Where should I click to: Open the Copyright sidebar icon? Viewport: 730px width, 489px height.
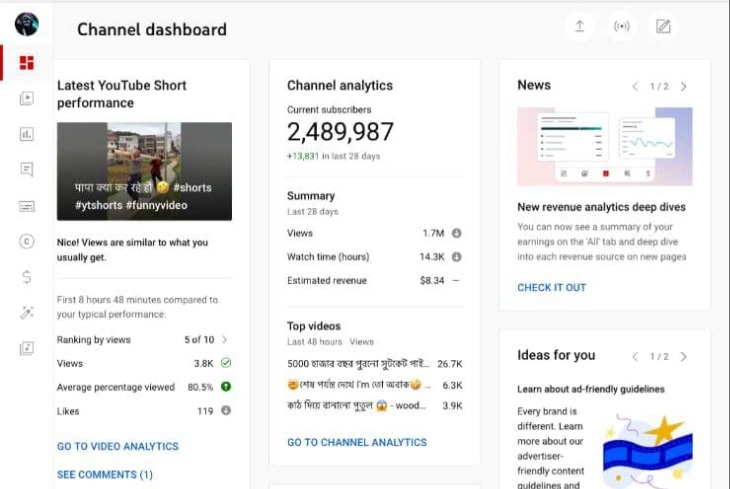pos(27,241)
